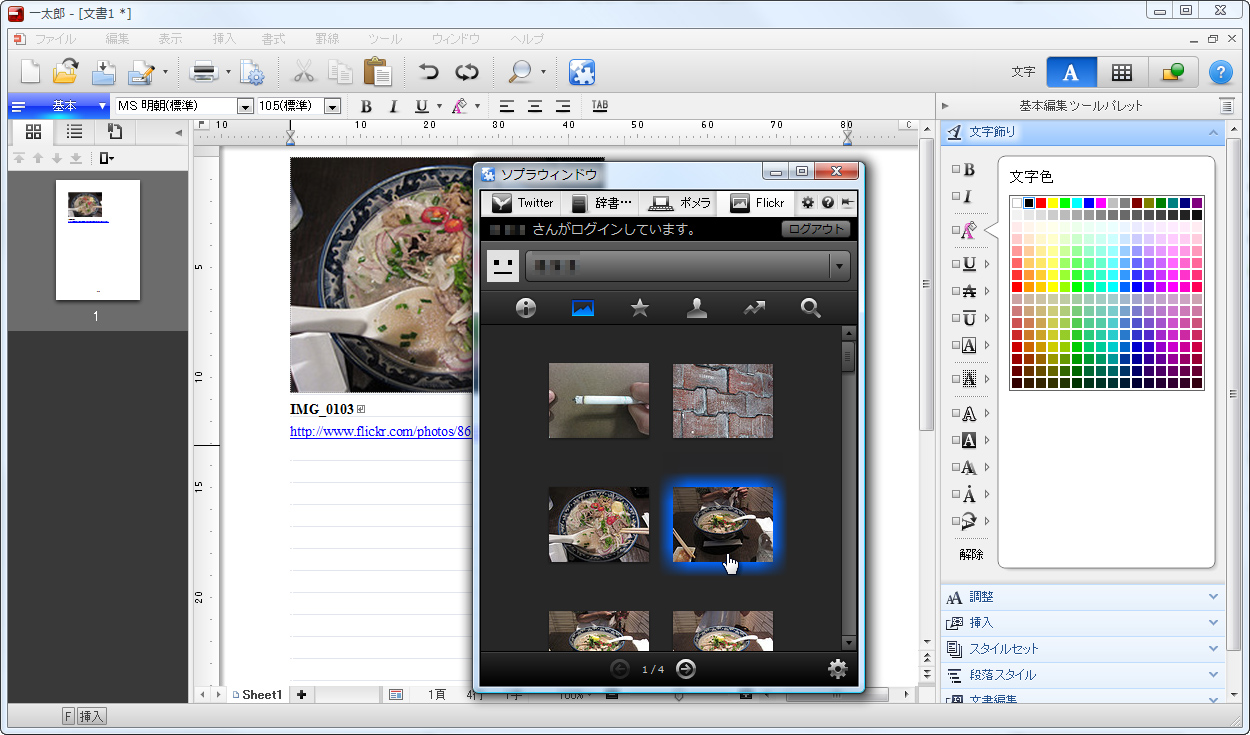Click 解除 in the decoration palette
This screenshot has height=735, width=1250.
[x=971, y=554]
